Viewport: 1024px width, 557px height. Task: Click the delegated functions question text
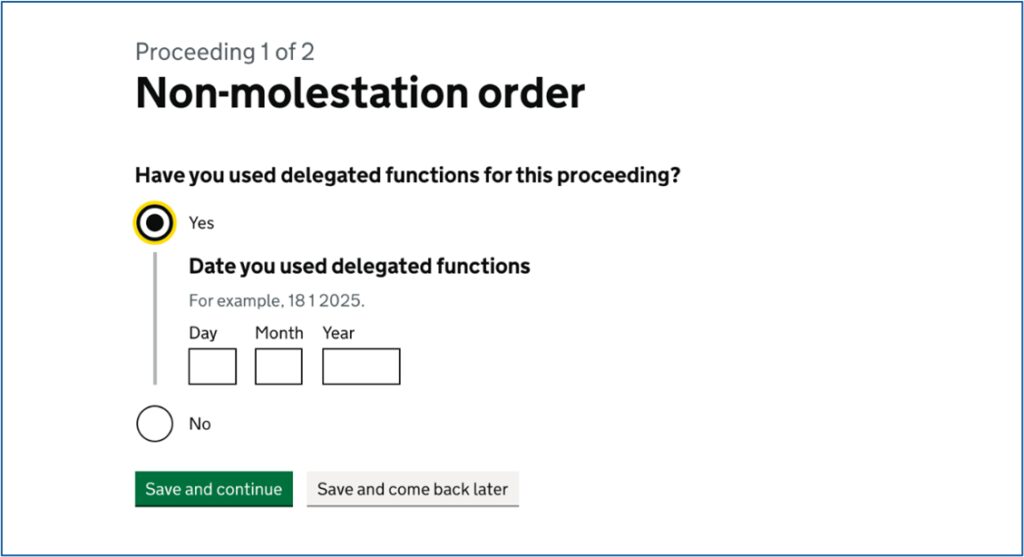pos(407,176)
